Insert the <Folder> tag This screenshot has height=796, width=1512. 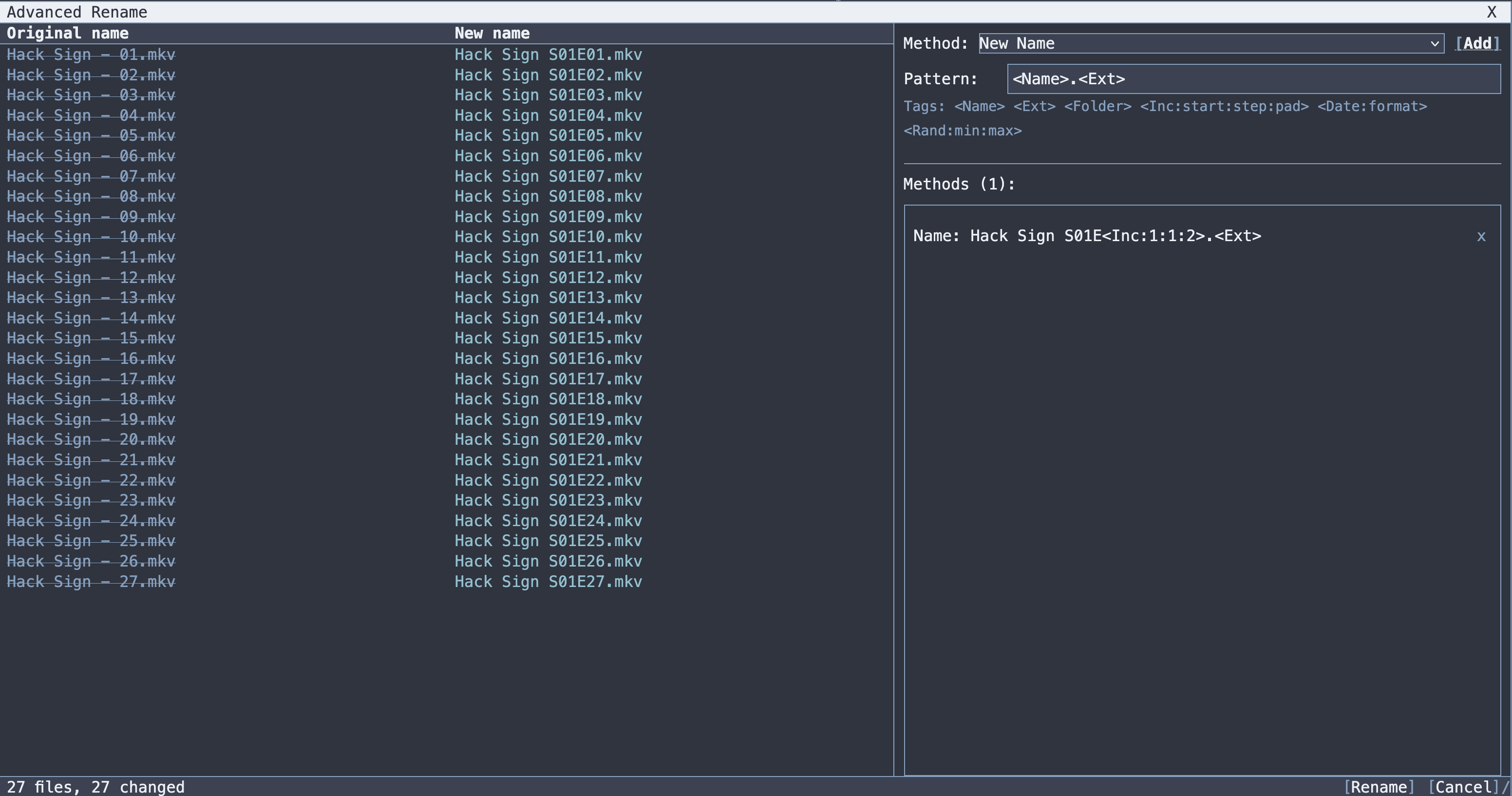tap(1097, 106)
